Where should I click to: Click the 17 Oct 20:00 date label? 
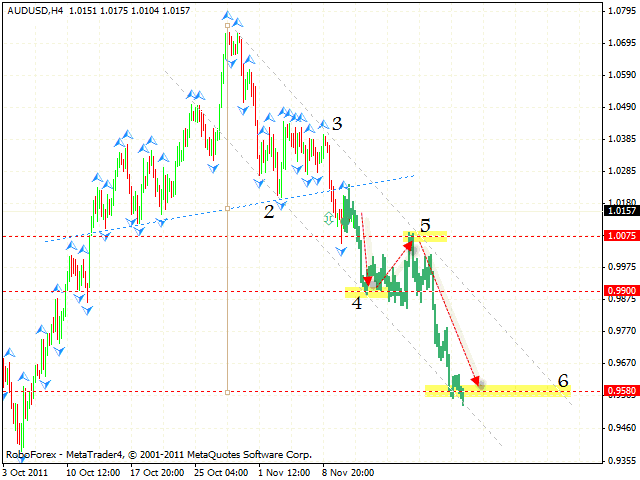pos(157,473)
